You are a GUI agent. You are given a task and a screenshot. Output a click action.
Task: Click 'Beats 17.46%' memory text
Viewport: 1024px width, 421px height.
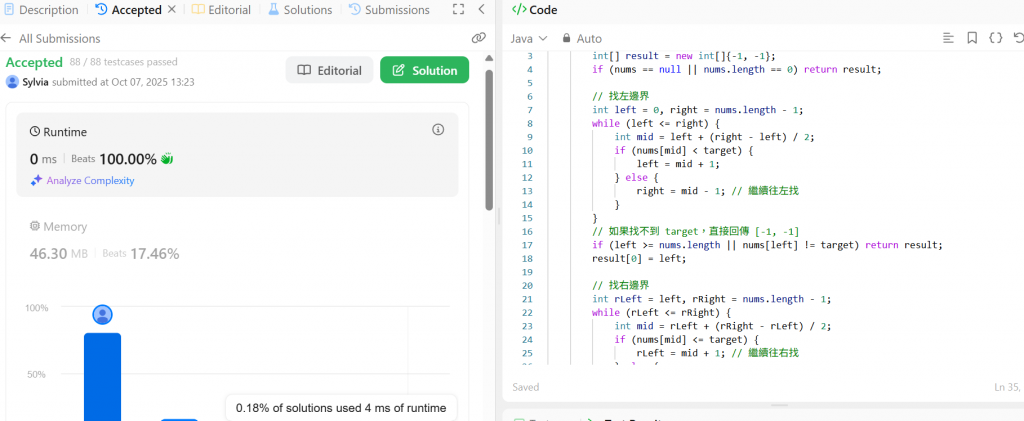point(140,253)
